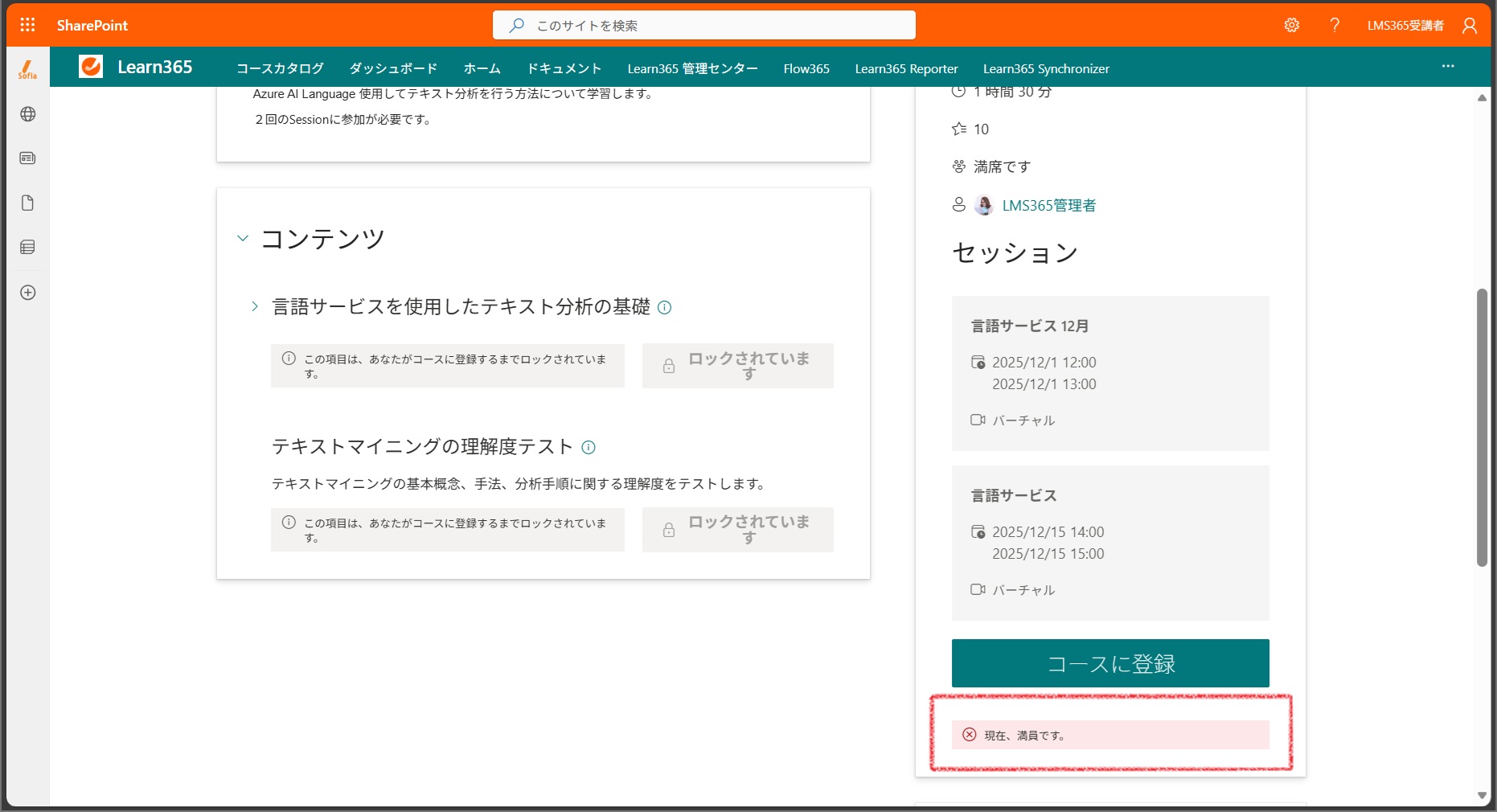The image size is (1497, 812).
Task: Click the 言語サービス 12月 session title
Action: pyautogui.click(x=1030, y=326)
